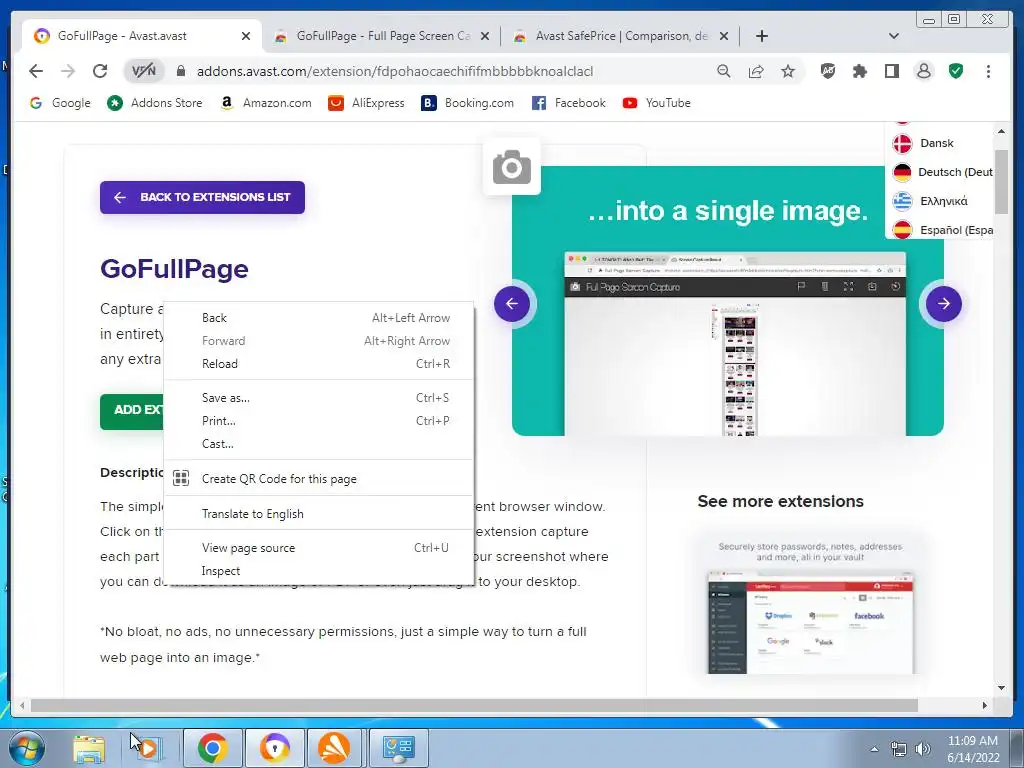Open the extensions puzzle icon
1024x768 pixels.
[x=859, y=71]
